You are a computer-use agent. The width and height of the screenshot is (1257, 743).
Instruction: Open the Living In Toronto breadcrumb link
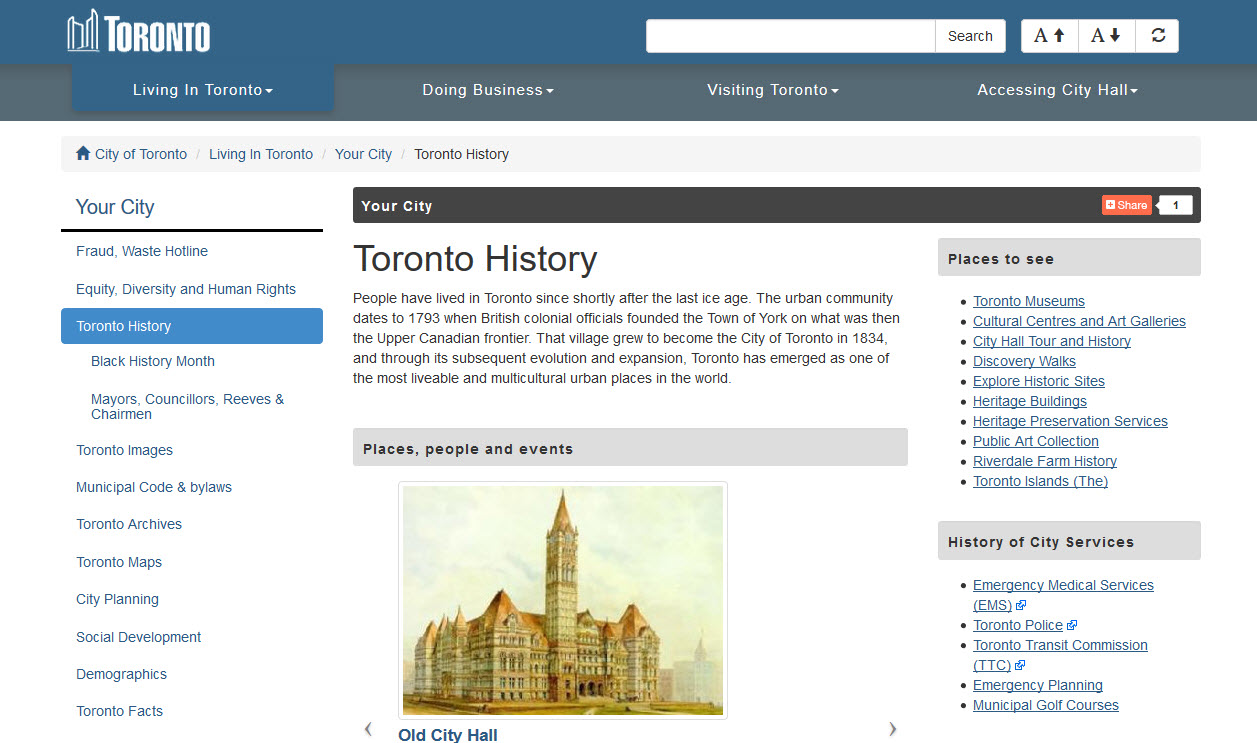[261, 154]
